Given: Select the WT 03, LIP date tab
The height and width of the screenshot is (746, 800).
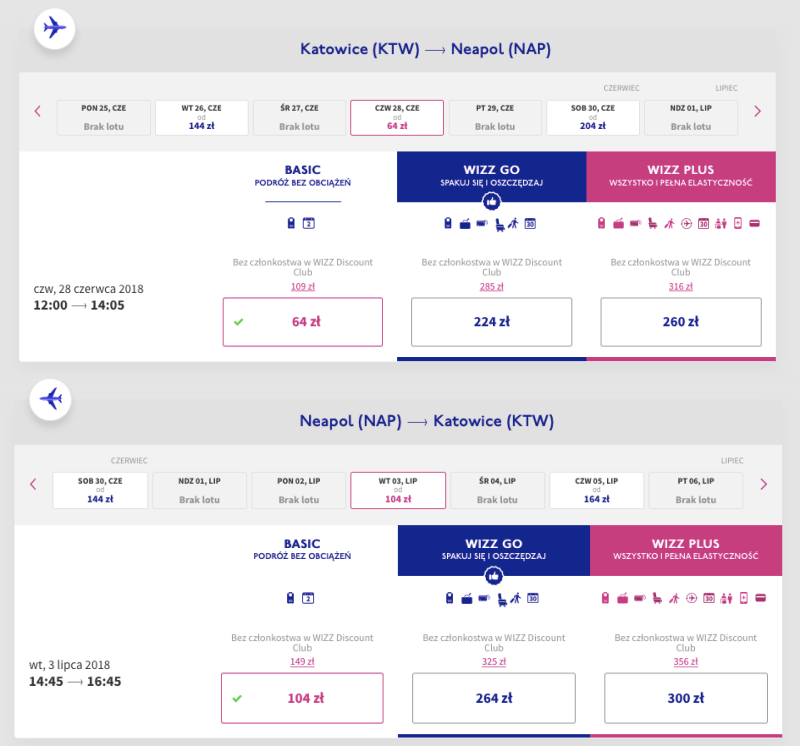Looking at the screenshot, I should point(398,490).
